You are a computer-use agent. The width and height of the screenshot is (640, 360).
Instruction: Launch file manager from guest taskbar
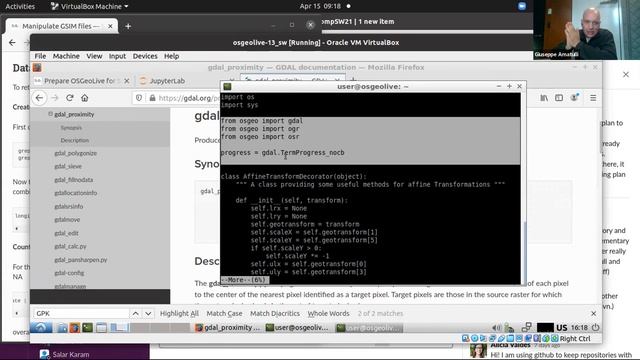click(62, 327)
